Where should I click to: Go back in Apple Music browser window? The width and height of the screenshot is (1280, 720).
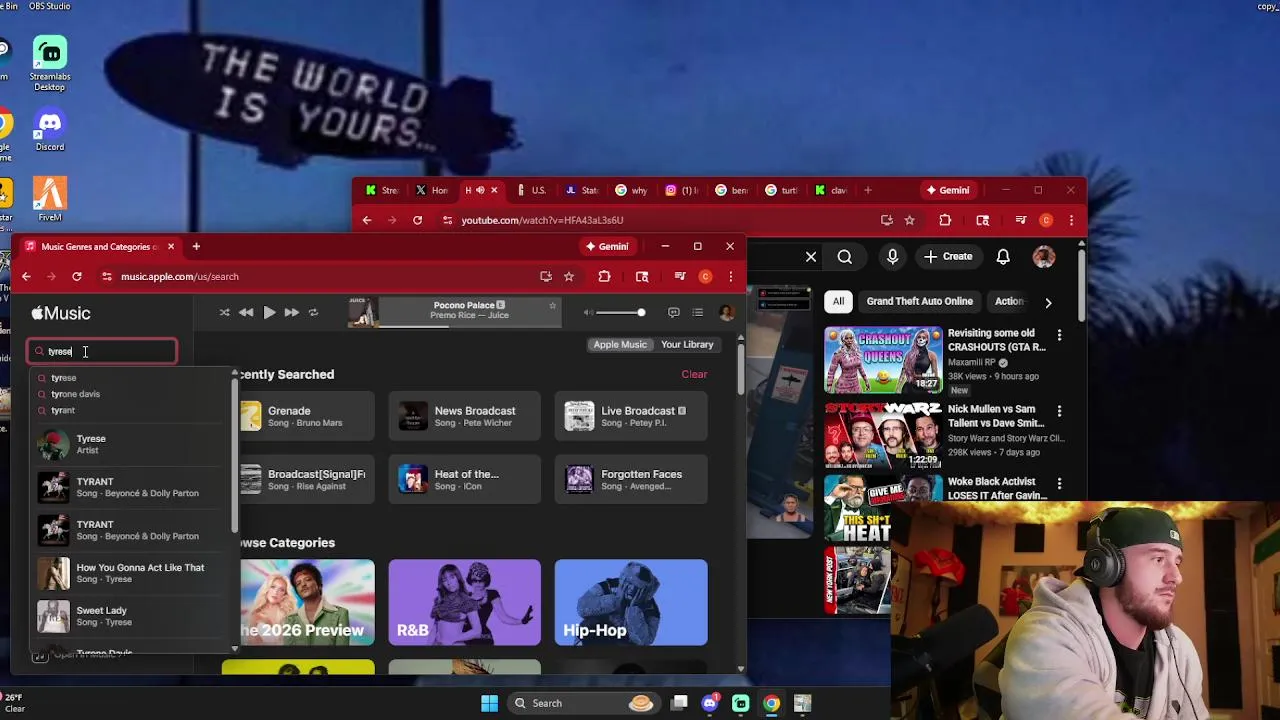[26, 277]
